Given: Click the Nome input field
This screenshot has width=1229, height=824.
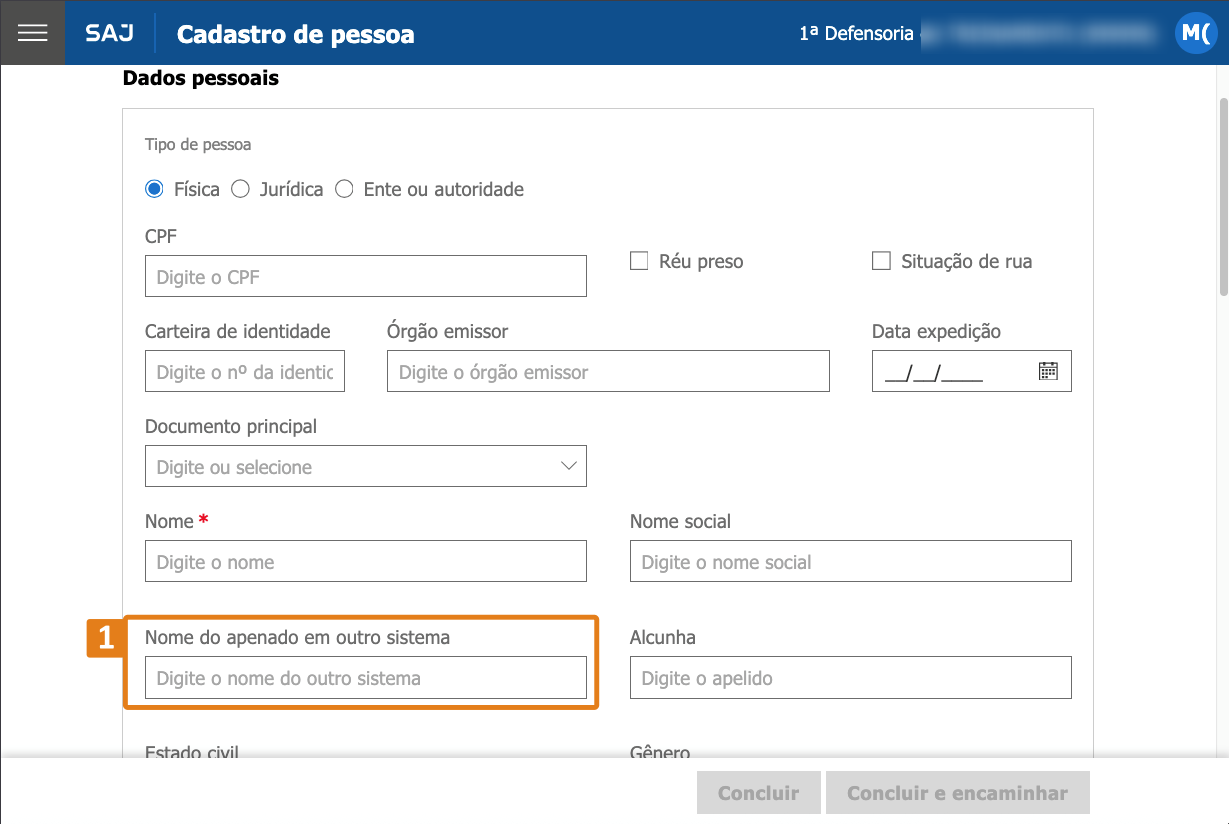Looking at the screenshot, I should click(366, 561).
